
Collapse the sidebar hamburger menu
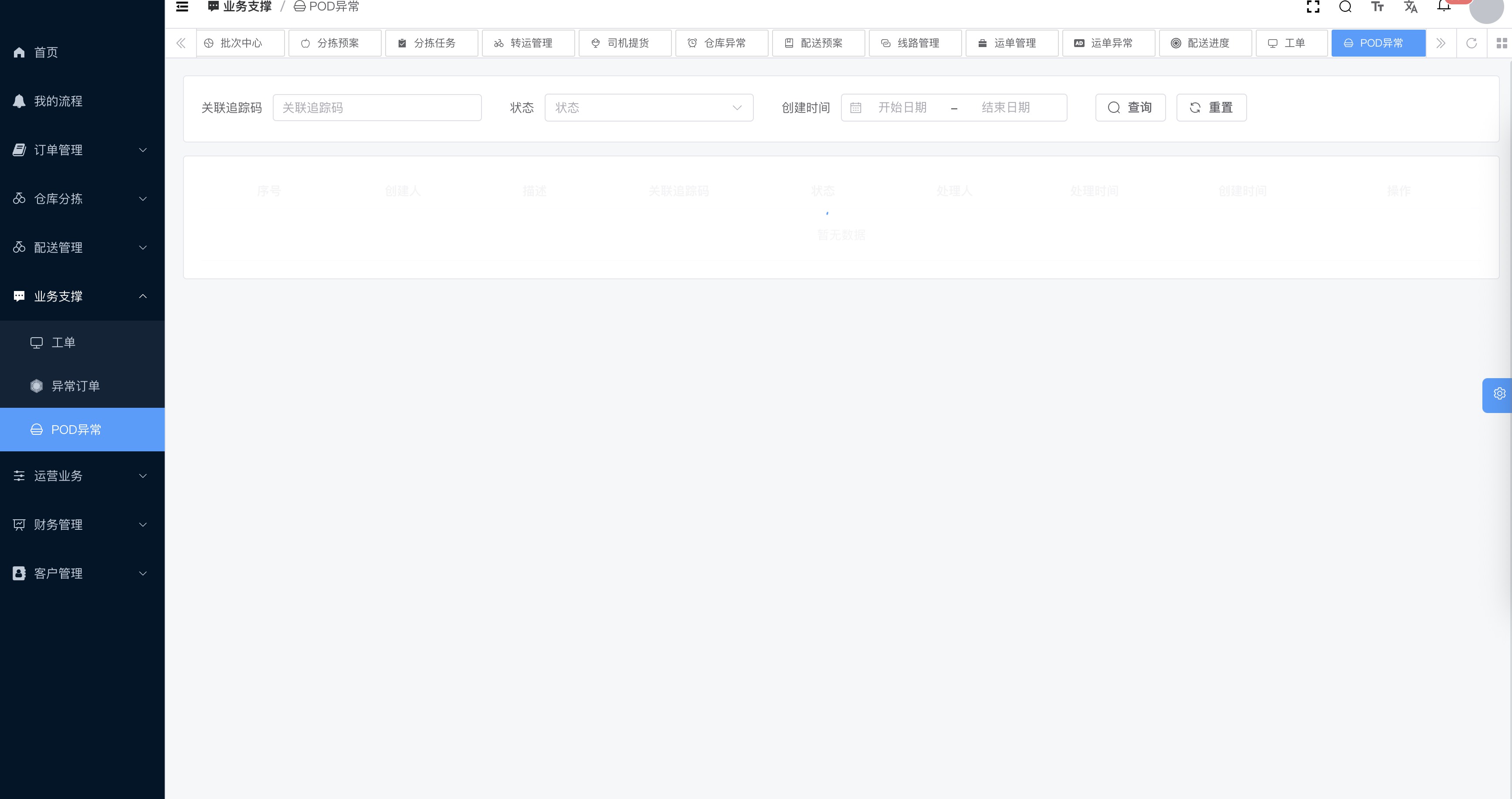click(182, 7)
